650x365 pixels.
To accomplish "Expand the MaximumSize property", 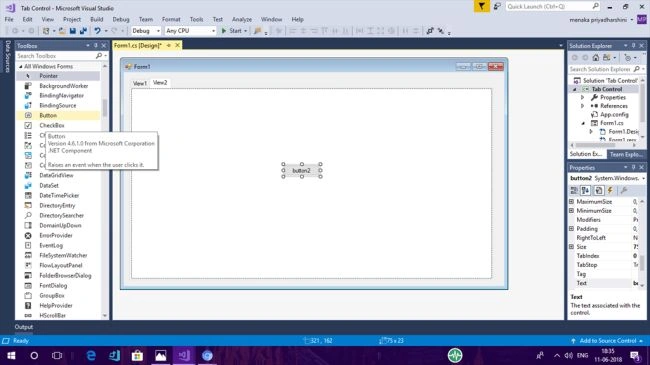I will click(571, 202).
